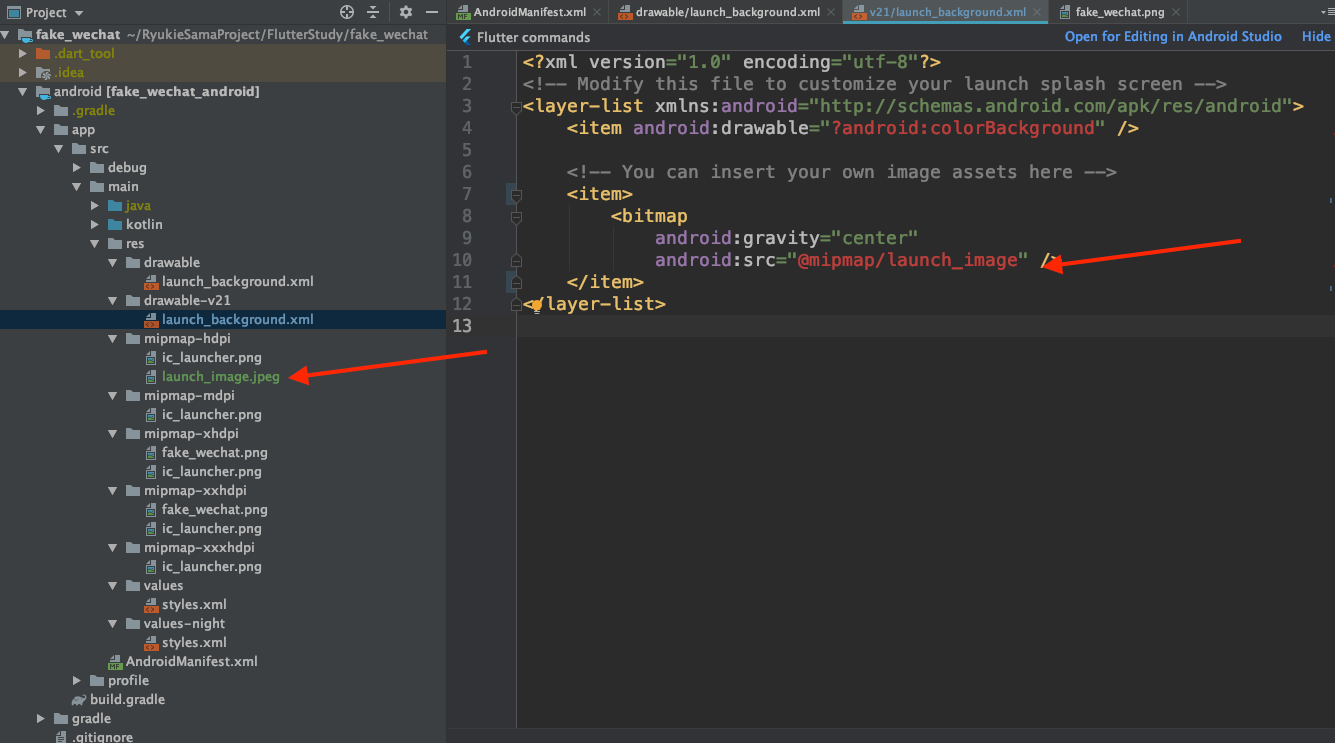Click the yellow lightbulb intention icon
This screenshot has width=1335, height=743.
[535, 305]
